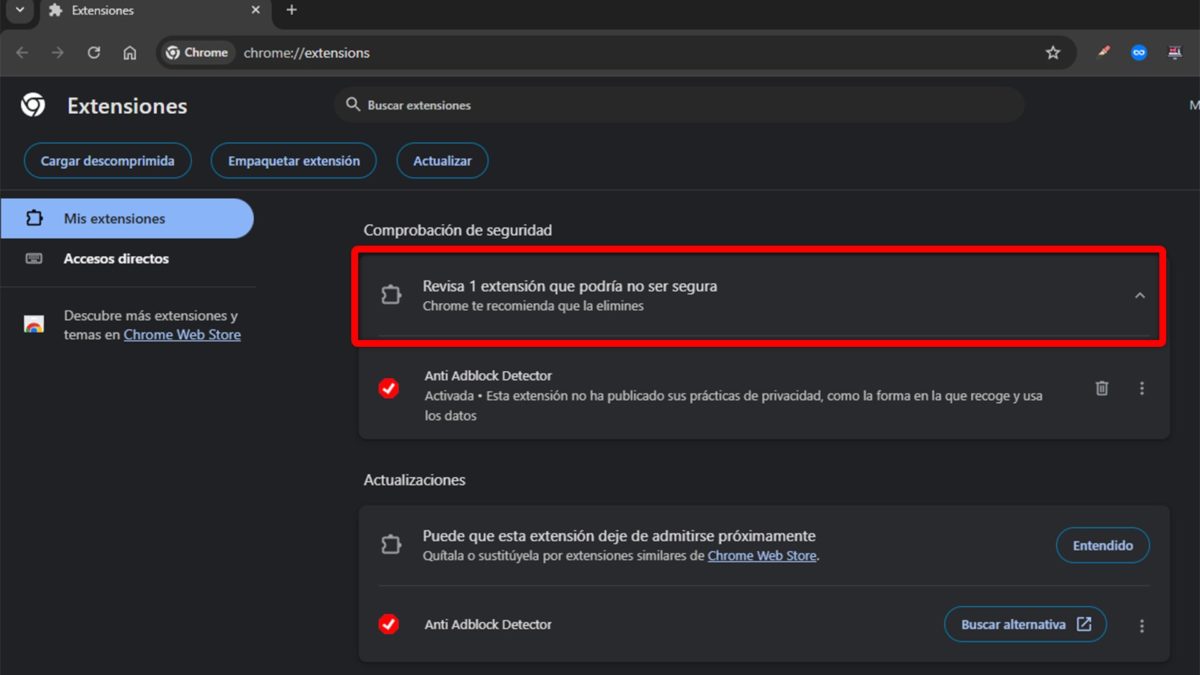Open the Chrome Web Store sidebar link
The height and width of the screenshot is (675, 1200).
pyautogui.click(x=182, y=335)
